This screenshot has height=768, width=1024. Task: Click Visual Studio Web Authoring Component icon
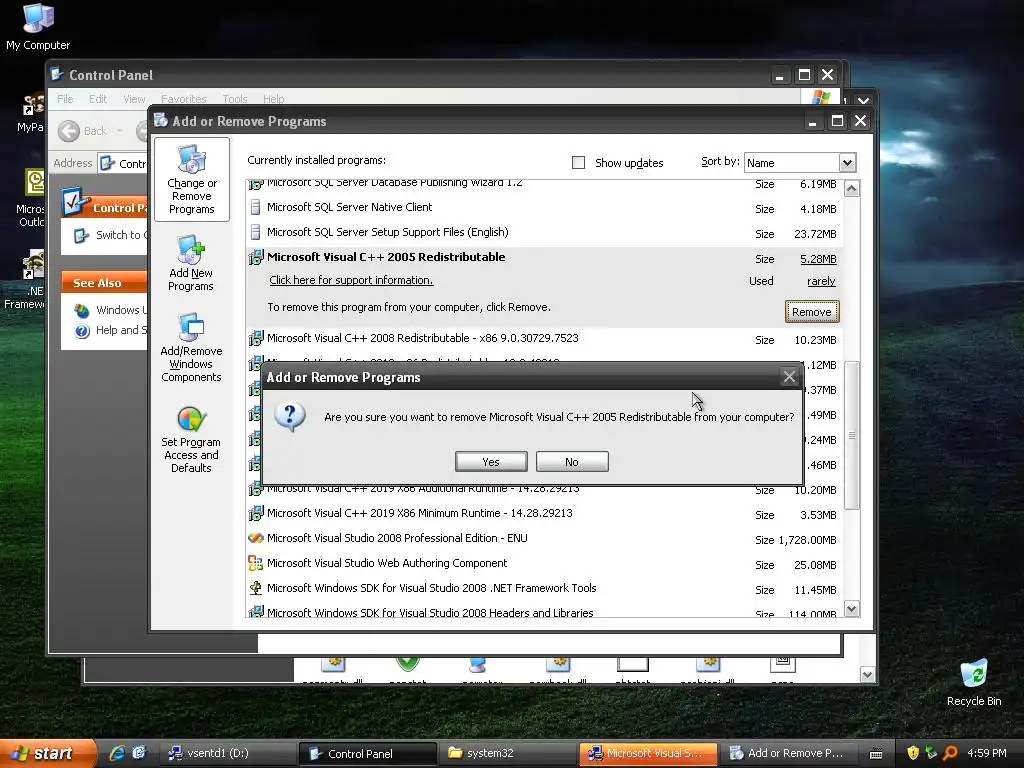255,563
